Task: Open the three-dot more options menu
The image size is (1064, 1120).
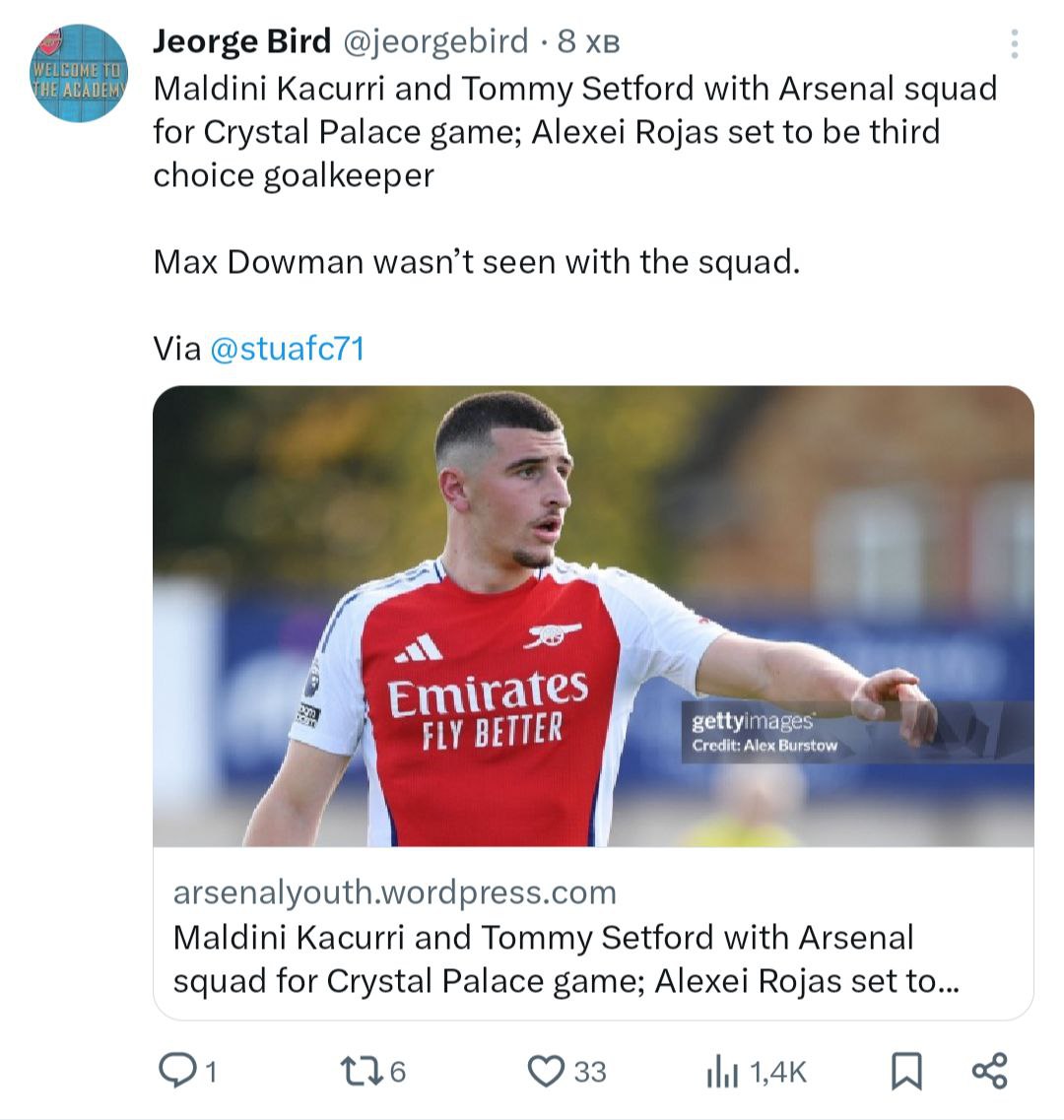Action: (1014, 43)
